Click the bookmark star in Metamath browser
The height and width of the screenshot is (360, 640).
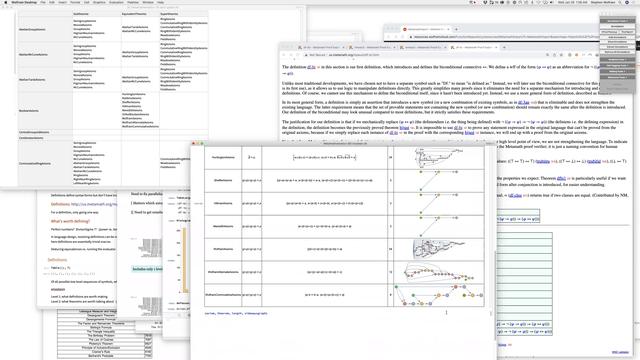554,55
